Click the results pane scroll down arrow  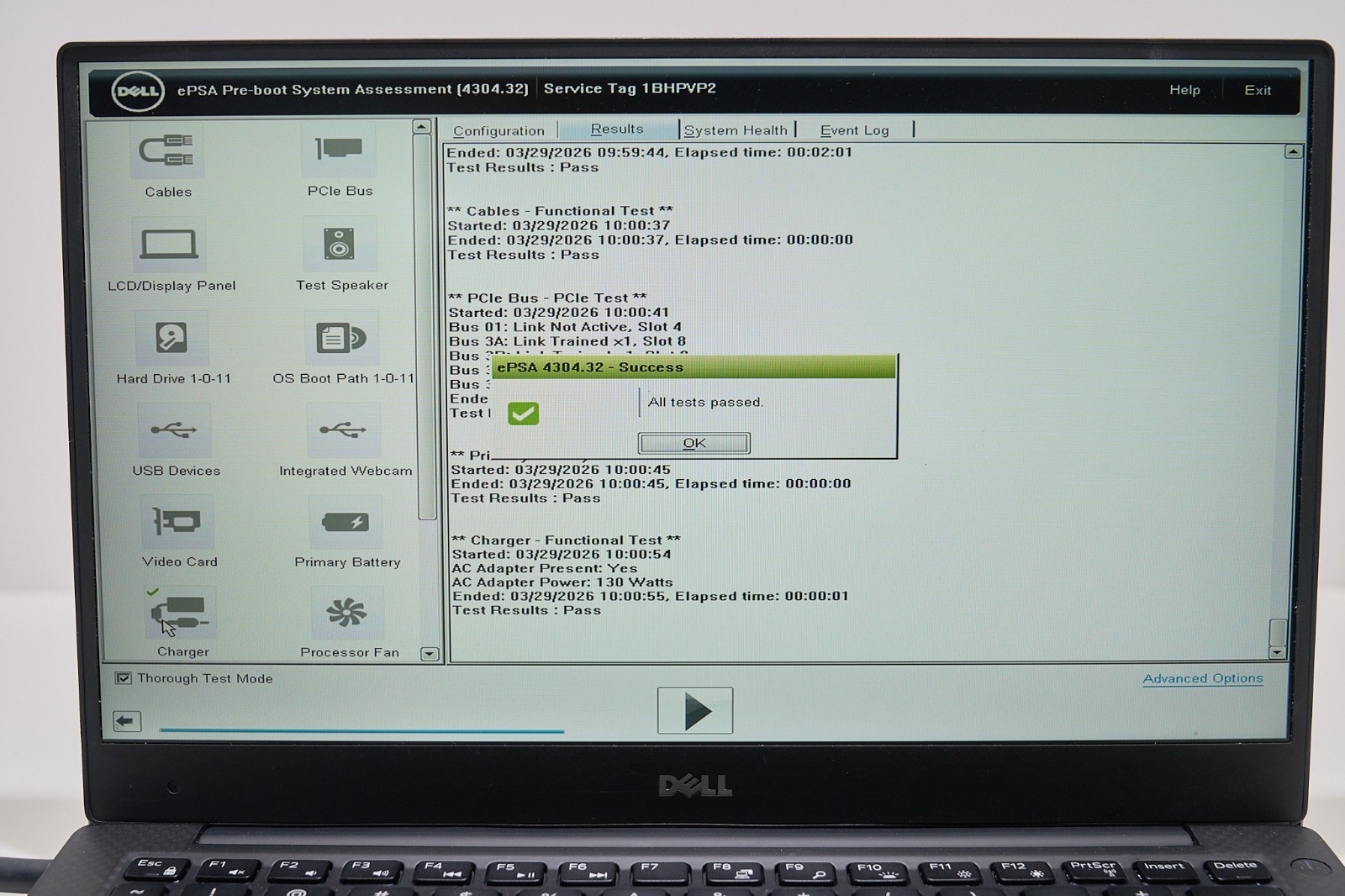tap(1278, 652)
